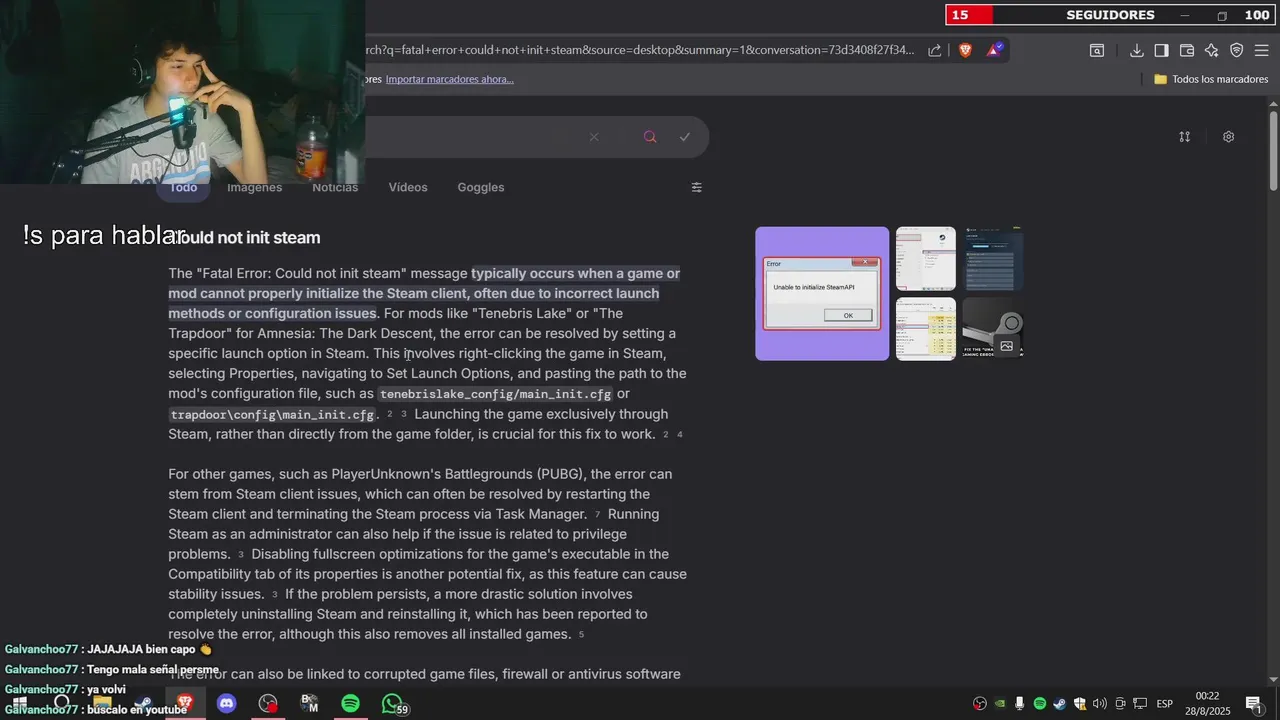Switch to the Noticias tab

[x=335, y=187]
